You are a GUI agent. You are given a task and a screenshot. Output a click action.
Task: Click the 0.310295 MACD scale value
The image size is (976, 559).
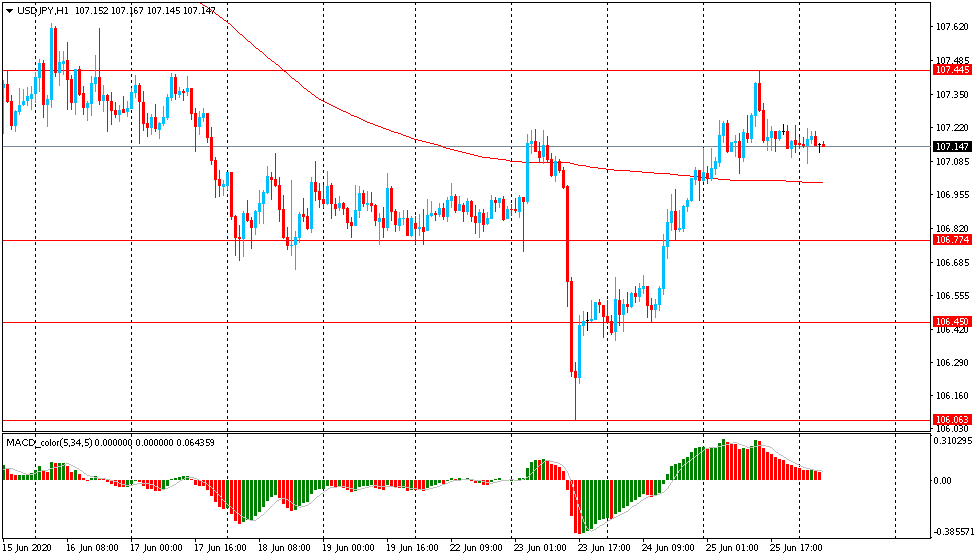pyautogui.click(x=954, y=441)
